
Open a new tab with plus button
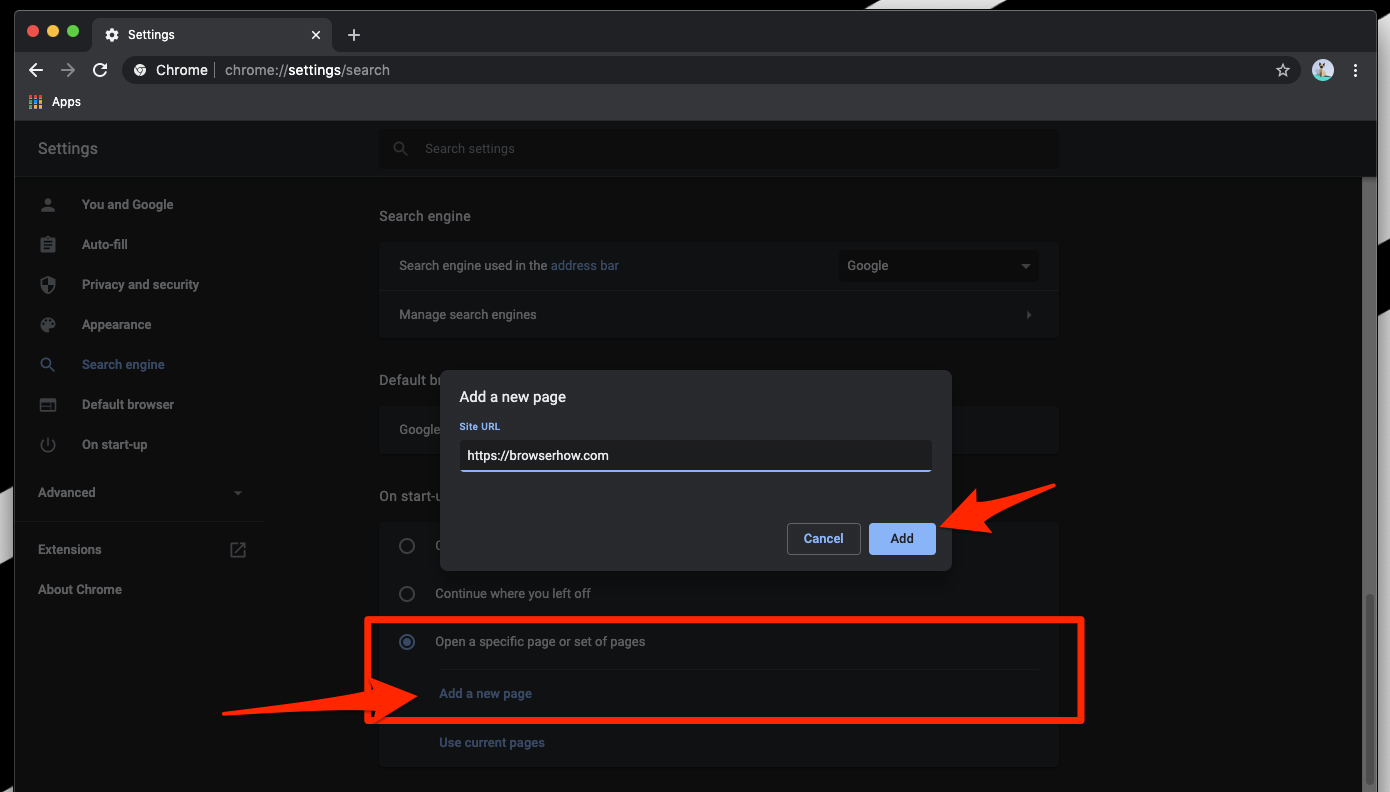click(353, 35)
